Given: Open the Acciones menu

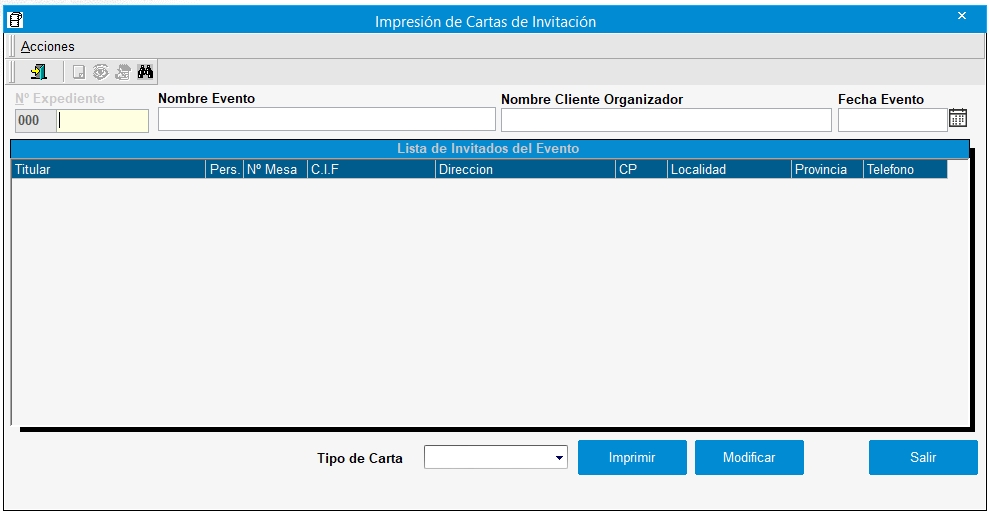Looking at the screenshot, I should click(x=48, y=46).
